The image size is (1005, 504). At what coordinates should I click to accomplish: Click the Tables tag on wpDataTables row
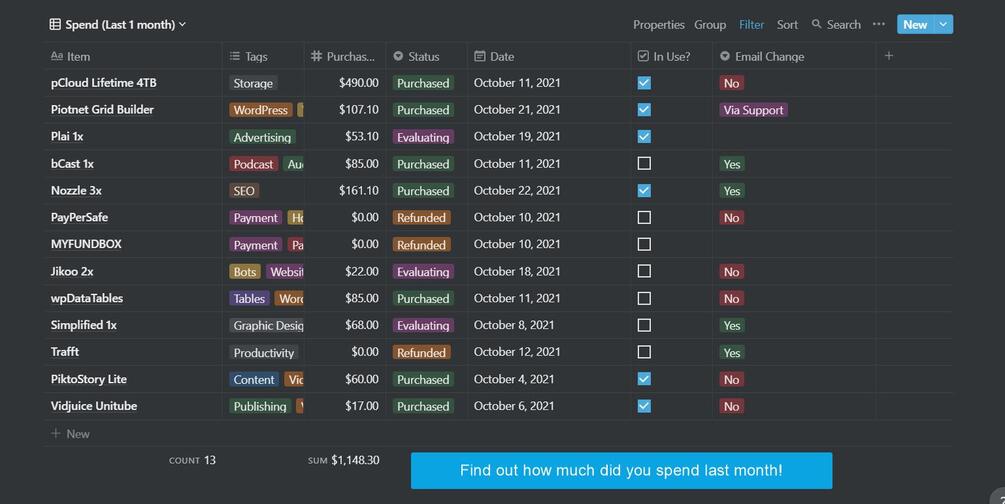[x=249, y=299]
